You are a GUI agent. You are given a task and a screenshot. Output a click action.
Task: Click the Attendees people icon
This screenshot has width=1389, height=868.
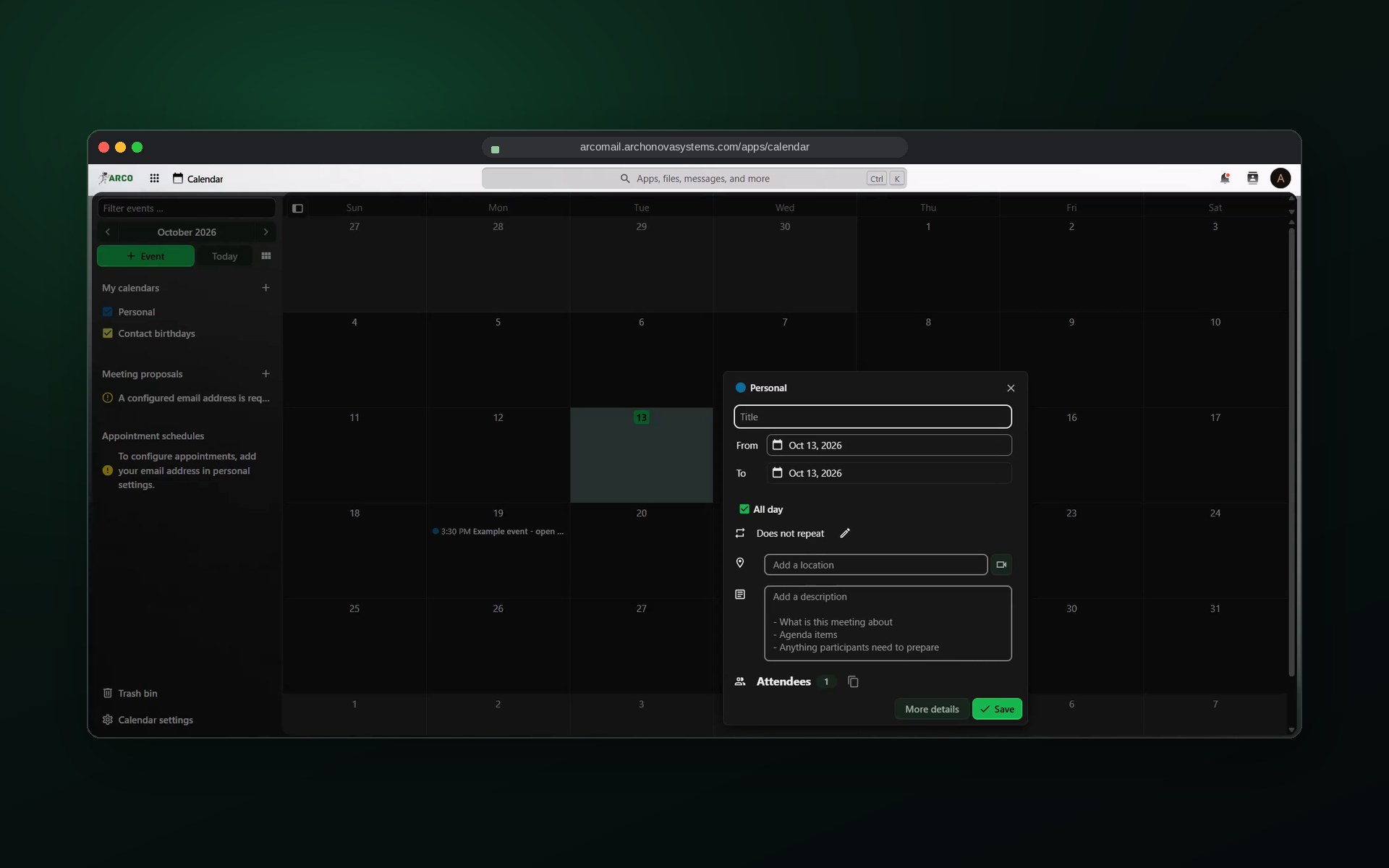[x=740, y=682]
